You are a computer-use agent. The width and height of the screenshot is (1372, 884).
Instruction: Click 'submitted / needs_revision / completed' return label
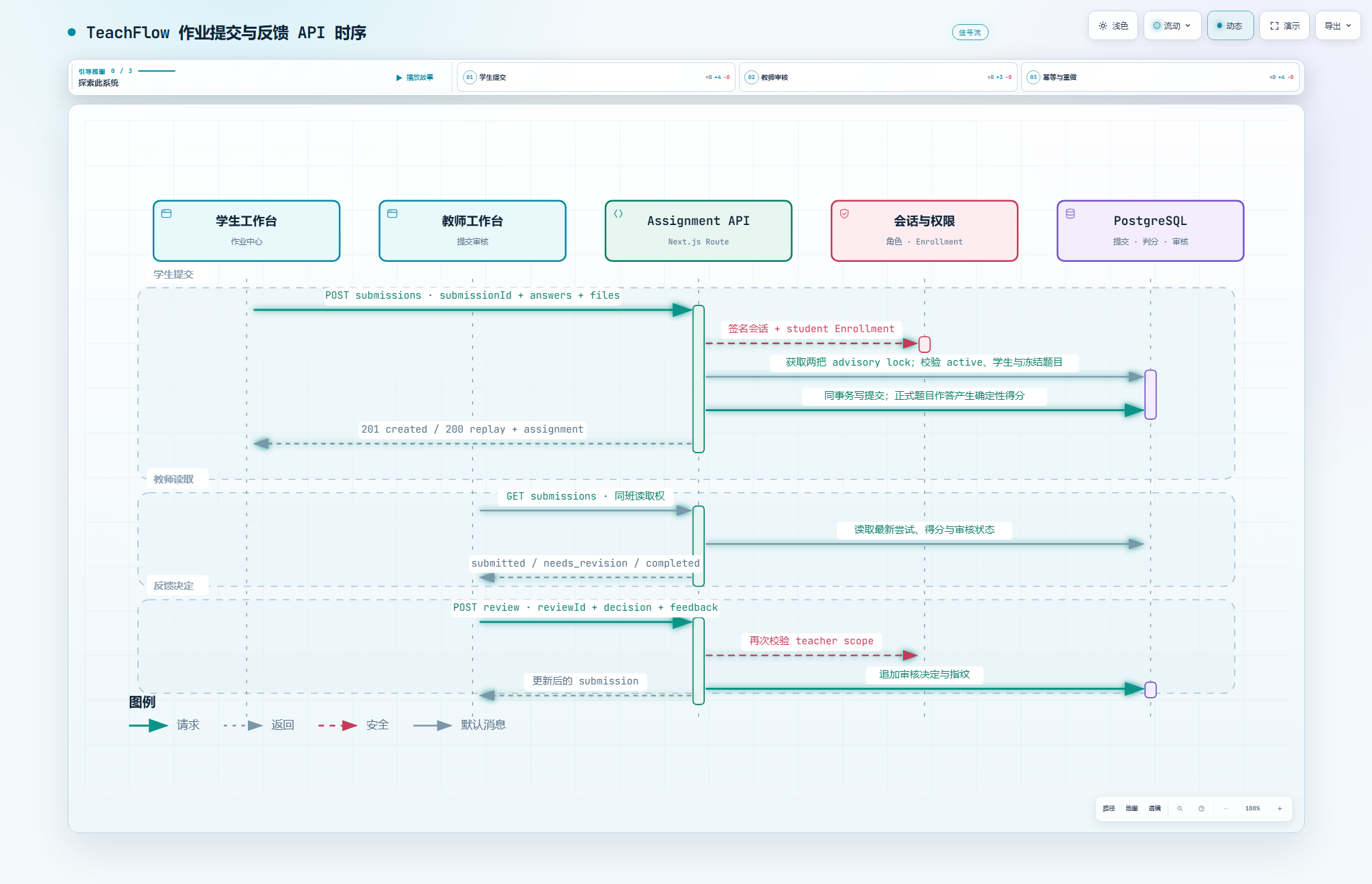pyautogui.click(x=586, y=563)
